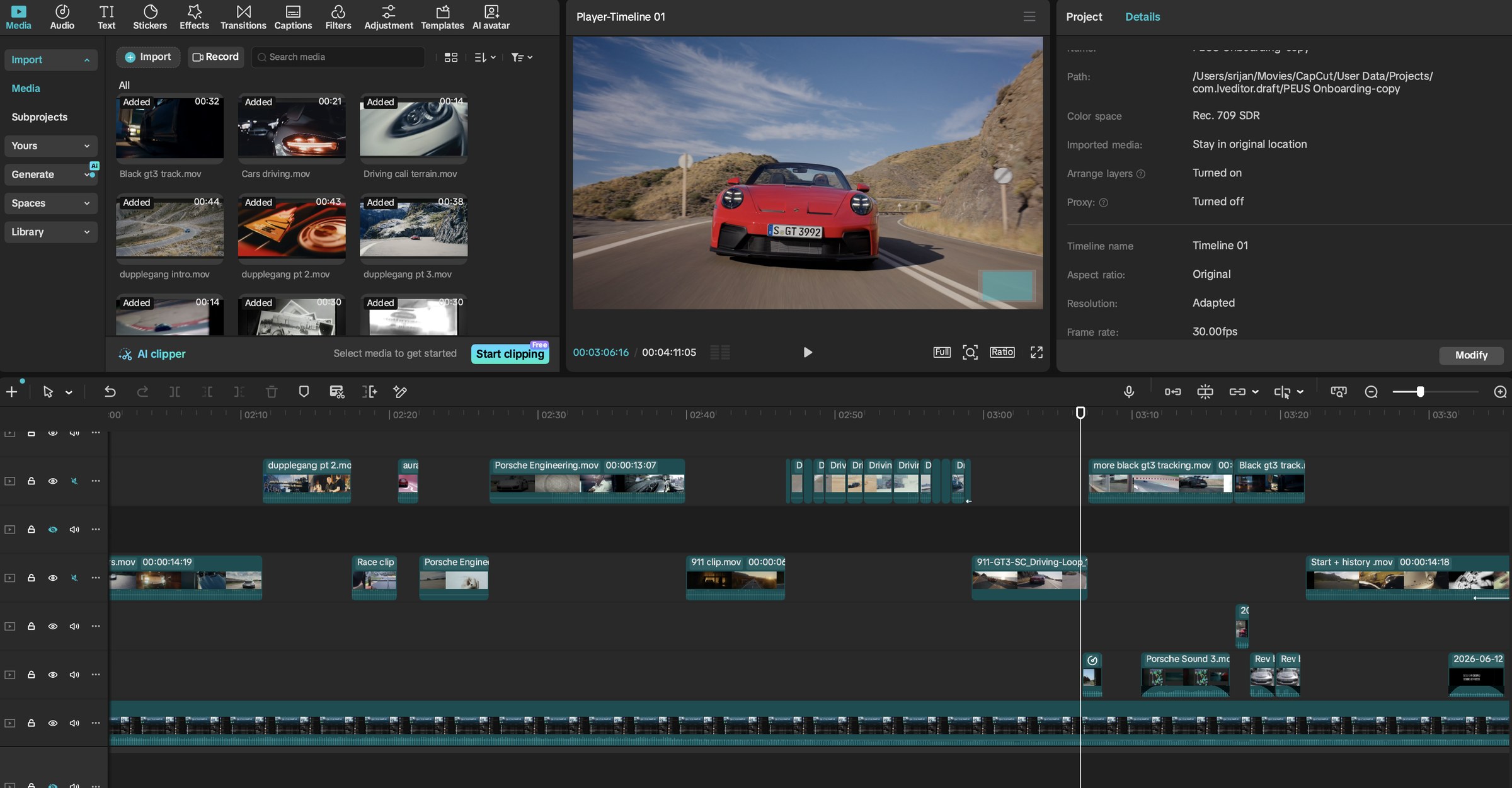Collapse the Import section in sidebar

click(x=50, y=60)
